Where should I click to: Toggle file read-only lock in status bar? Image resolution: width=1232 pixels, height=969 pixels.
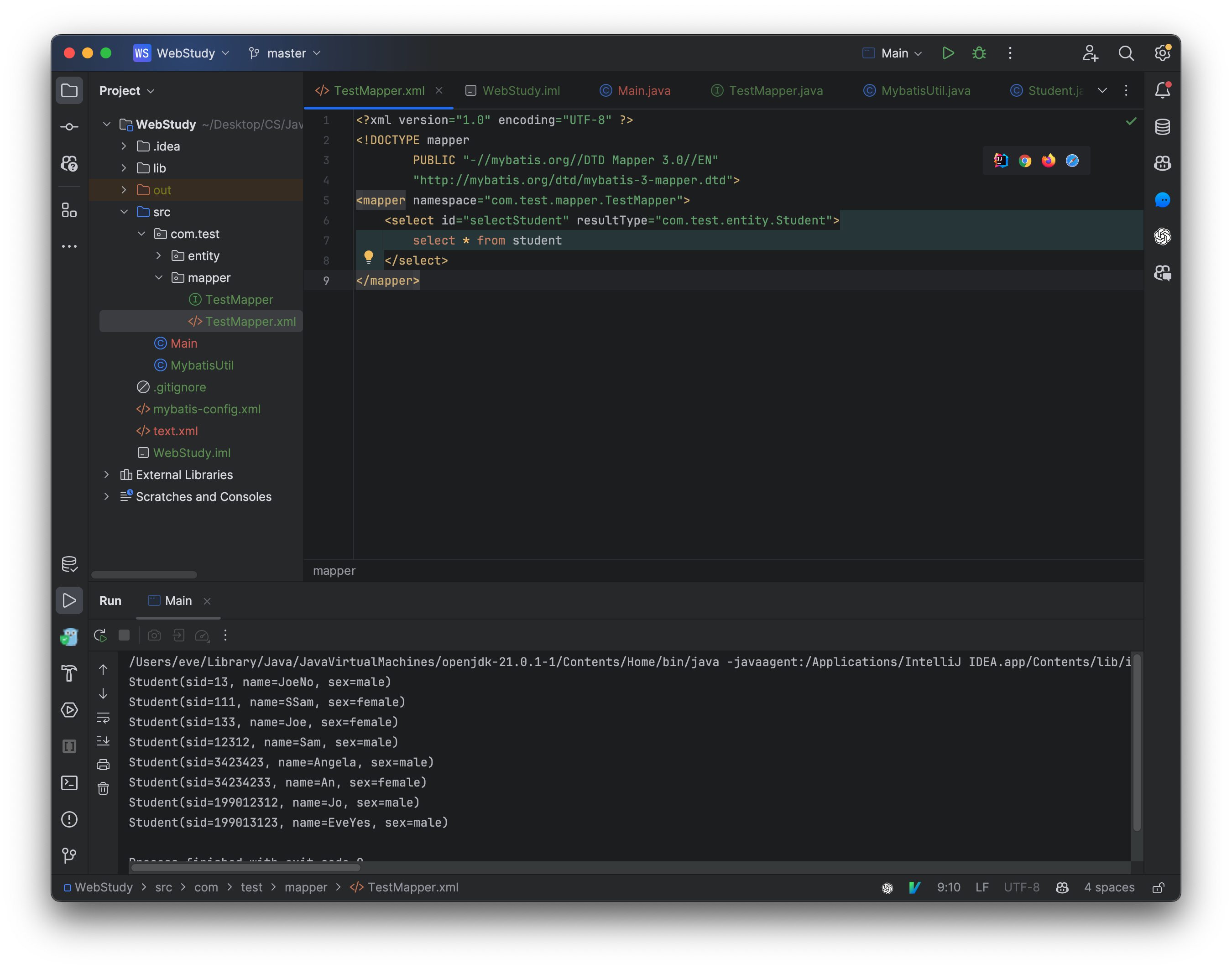(1159, 887)
